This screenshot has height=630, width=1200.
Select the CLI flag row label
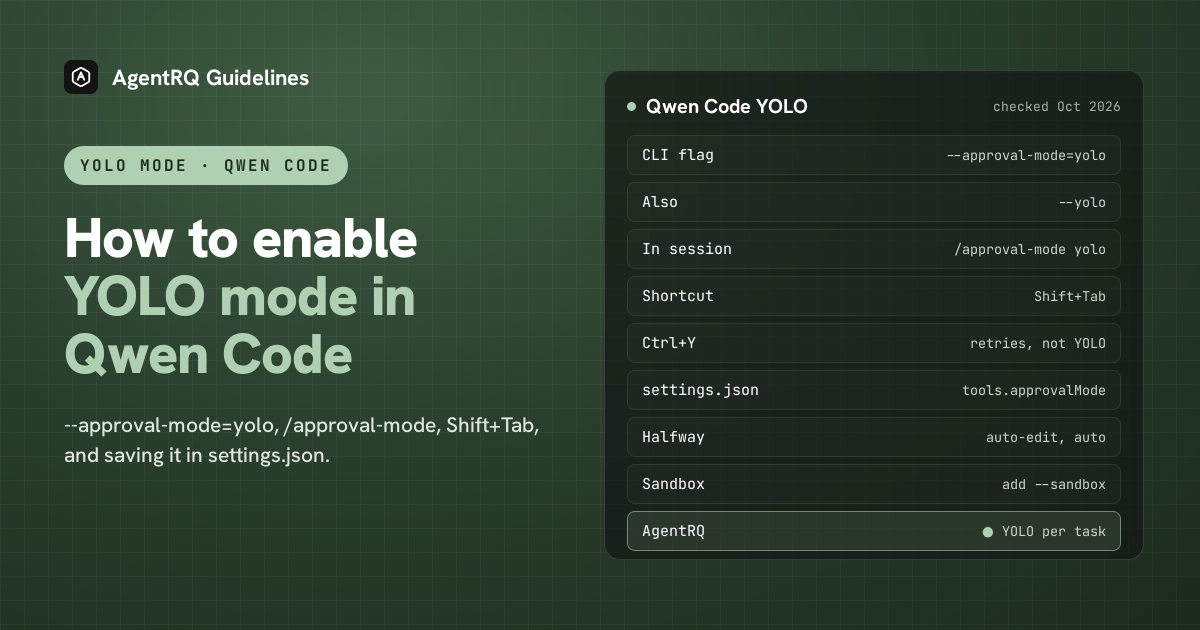(x=678, y=155)
